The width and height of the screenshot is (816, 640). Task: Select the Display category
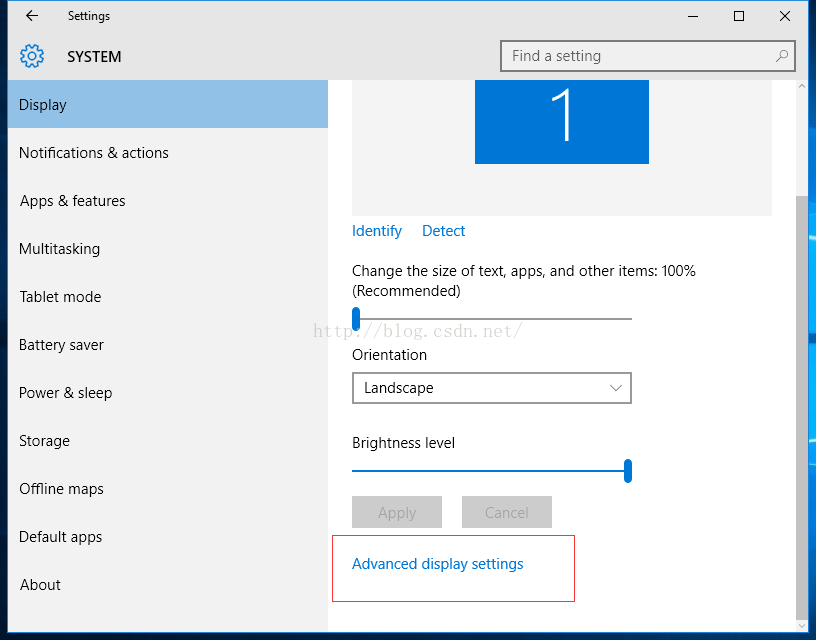(168, 105)
